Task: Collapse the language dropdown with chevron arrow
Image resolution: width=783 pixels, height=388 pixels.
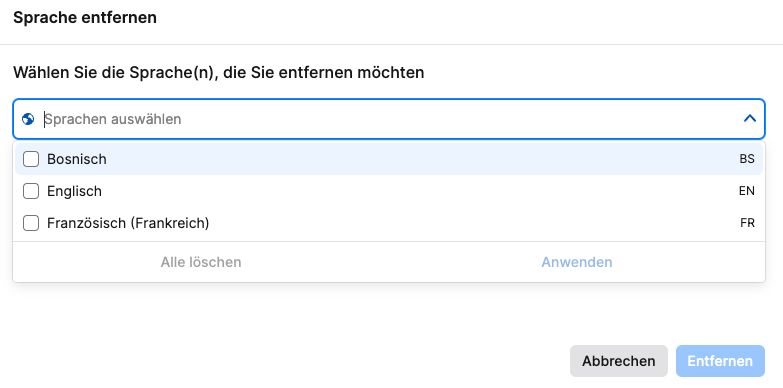Action: 750,119
